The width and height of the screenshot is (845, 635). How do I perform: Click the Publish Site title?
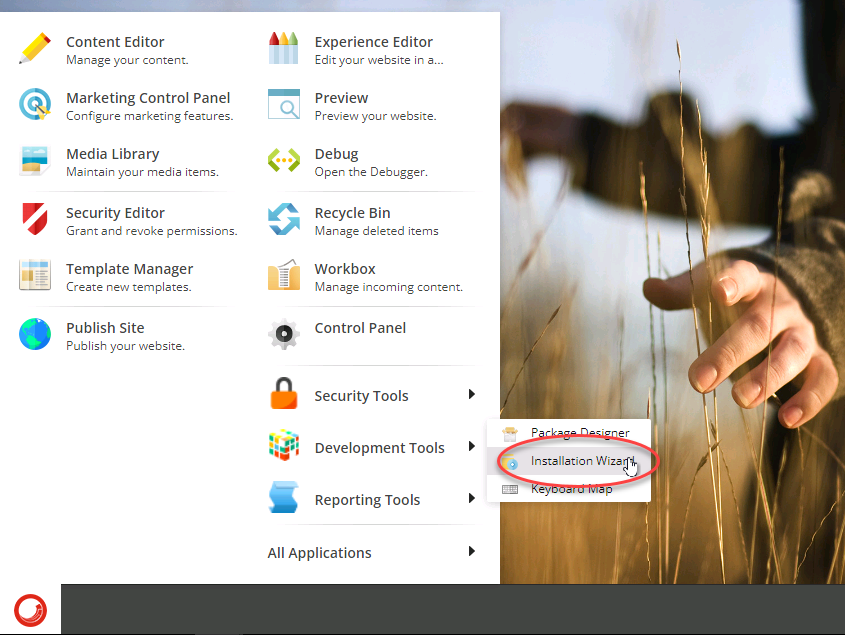click(x=105, y=328)
